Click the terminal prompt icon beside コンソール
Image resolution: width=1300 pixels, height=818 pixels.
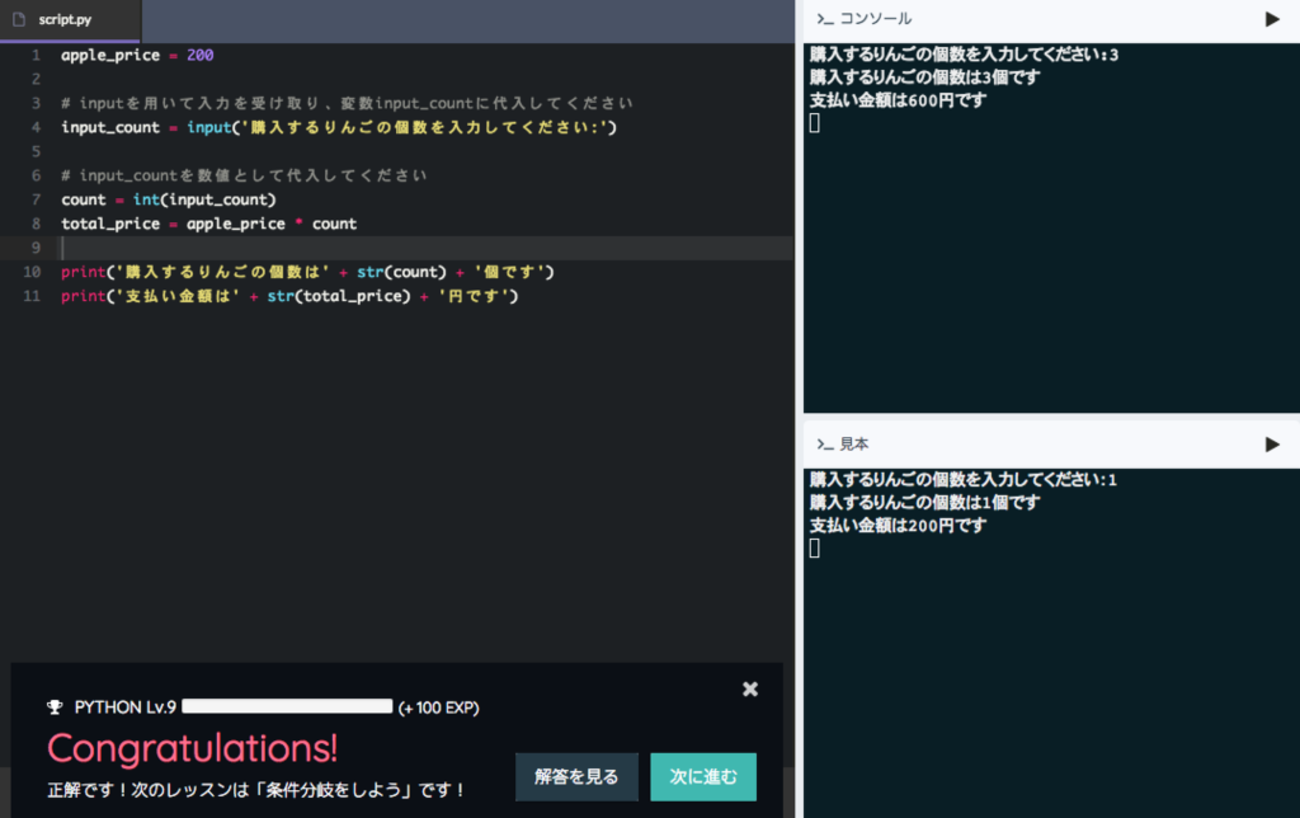pos(824,19)
